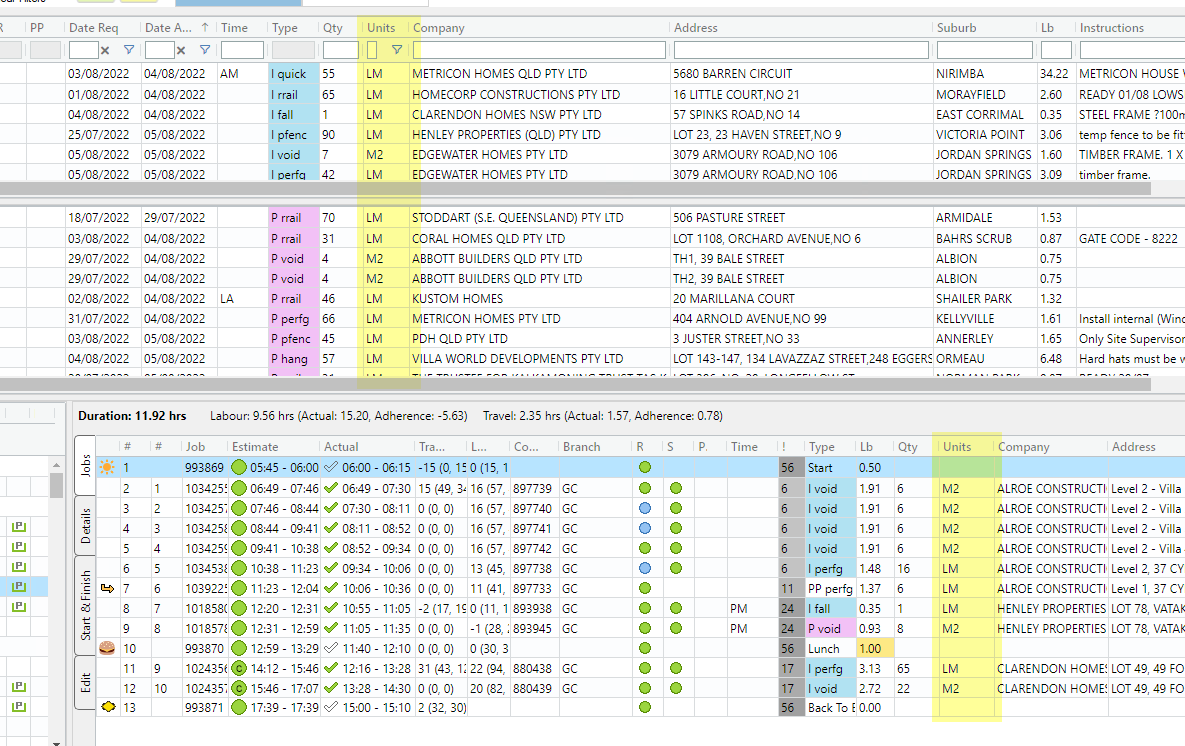Click the green tick beside 10:06 - 10:36
Viewport: 1185px width, 746px height.
(x=330, y=588)
